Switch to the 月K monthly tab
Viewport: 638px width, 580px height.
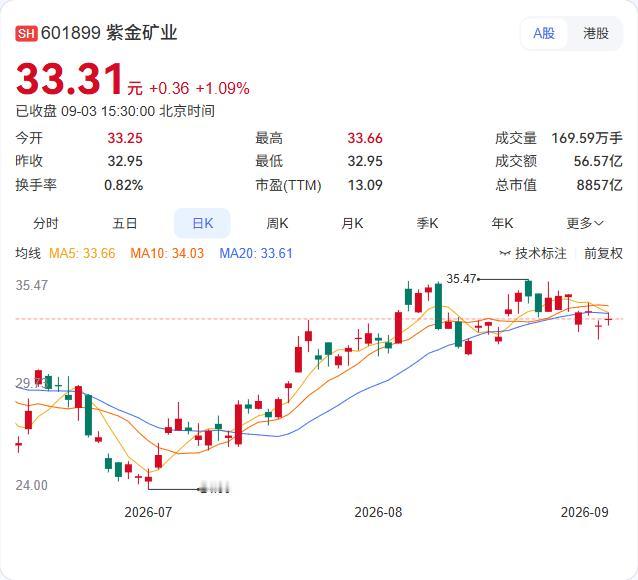(x=352, y=223)
